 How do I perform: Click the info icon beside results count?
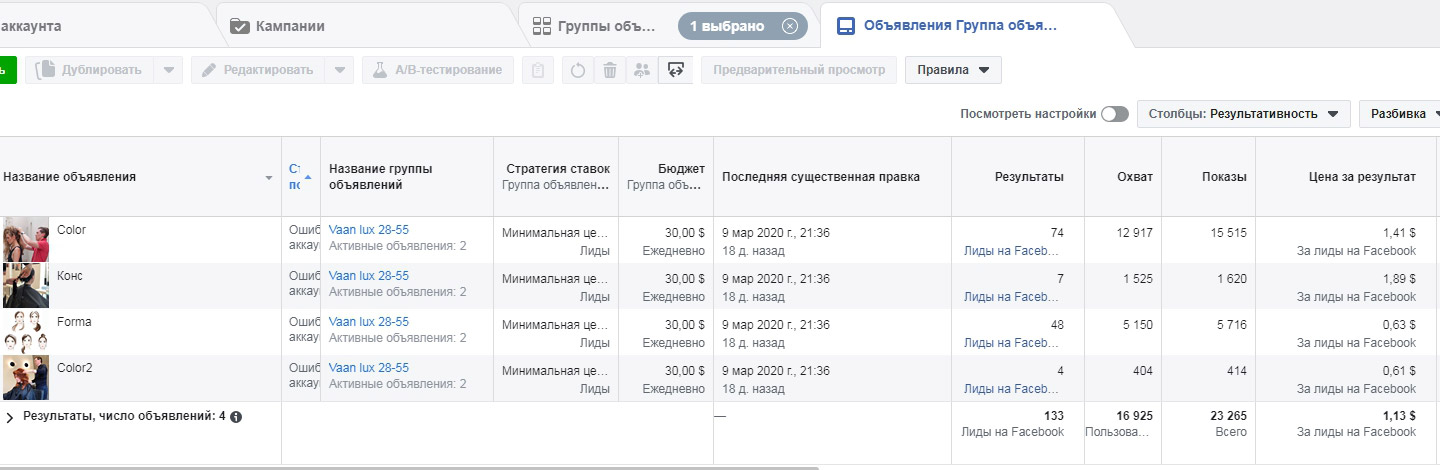pos(236,417)
